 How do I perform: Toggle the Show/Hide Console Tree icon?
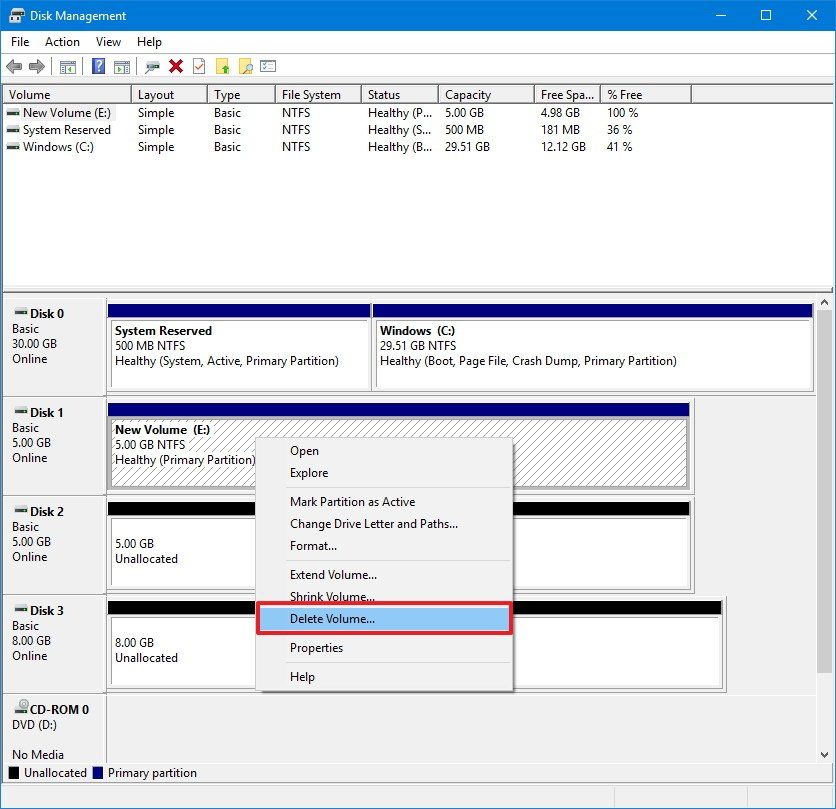pos(68,66)
